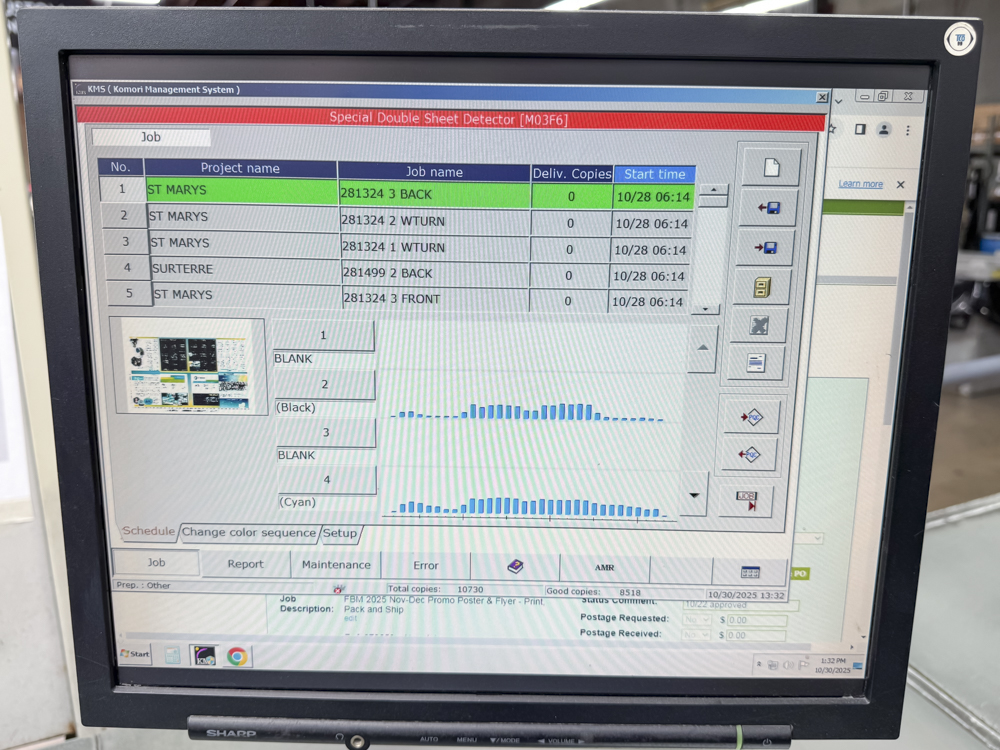Switch to the Change color sequence tab
This screenshot has height=750, width=1000.
(249, 533)
